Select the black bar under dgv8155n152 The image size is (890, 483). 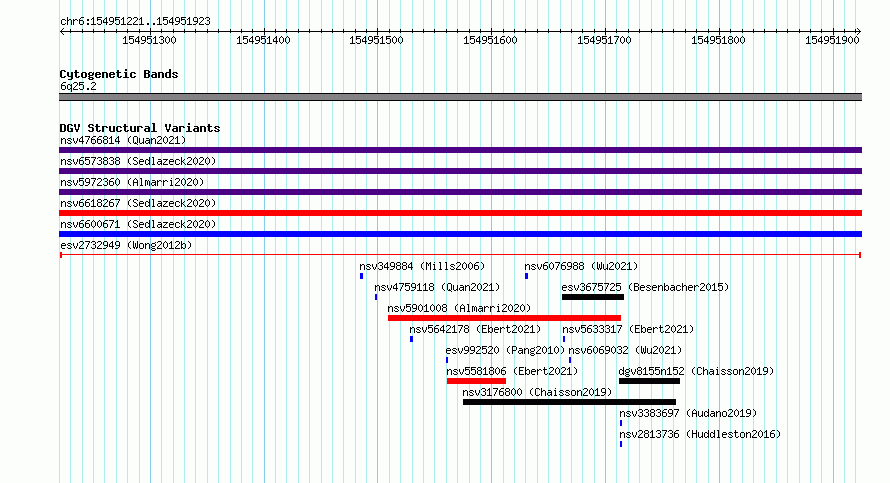(649, 381)
